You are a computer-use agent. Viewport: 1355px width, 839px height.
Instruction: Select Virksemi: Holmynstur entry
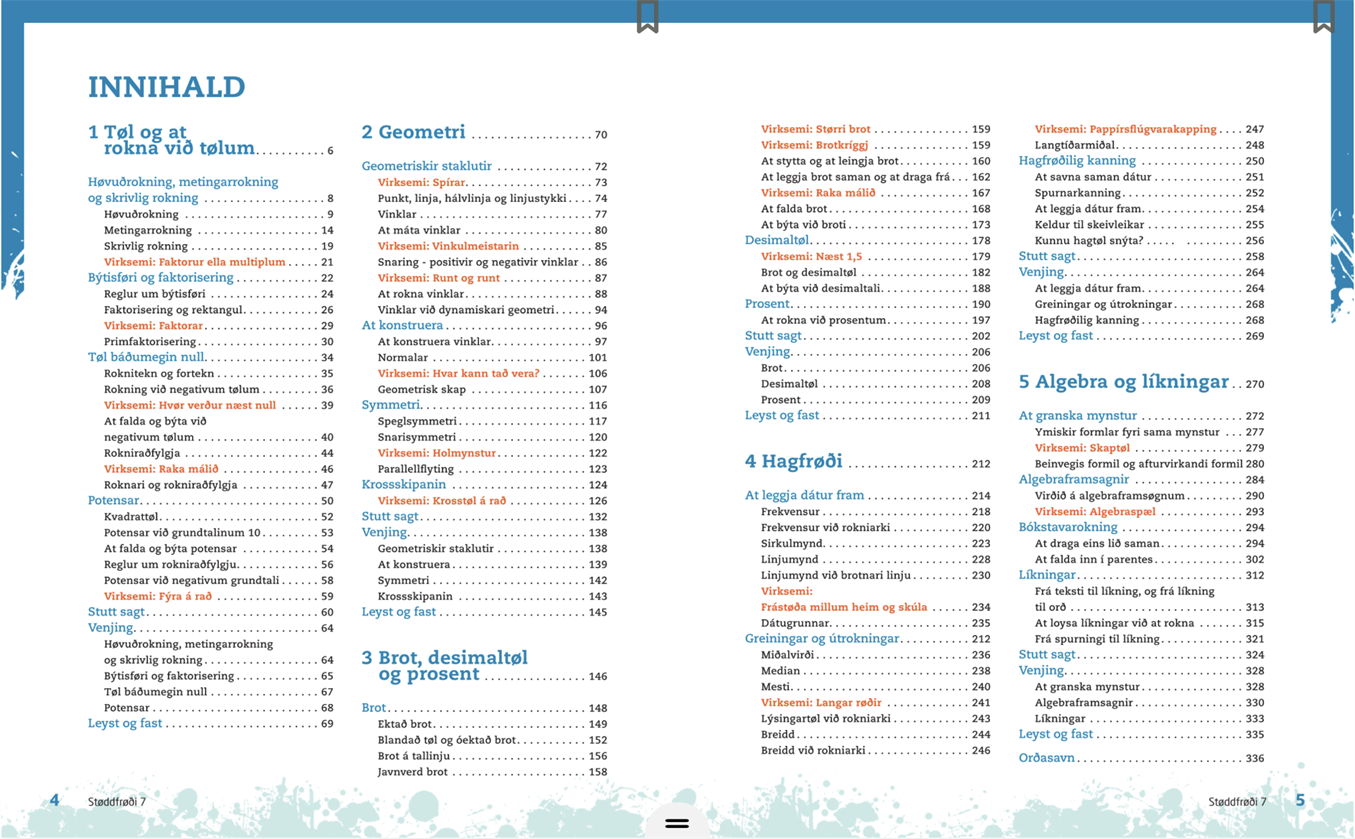(x=492, y=453)
